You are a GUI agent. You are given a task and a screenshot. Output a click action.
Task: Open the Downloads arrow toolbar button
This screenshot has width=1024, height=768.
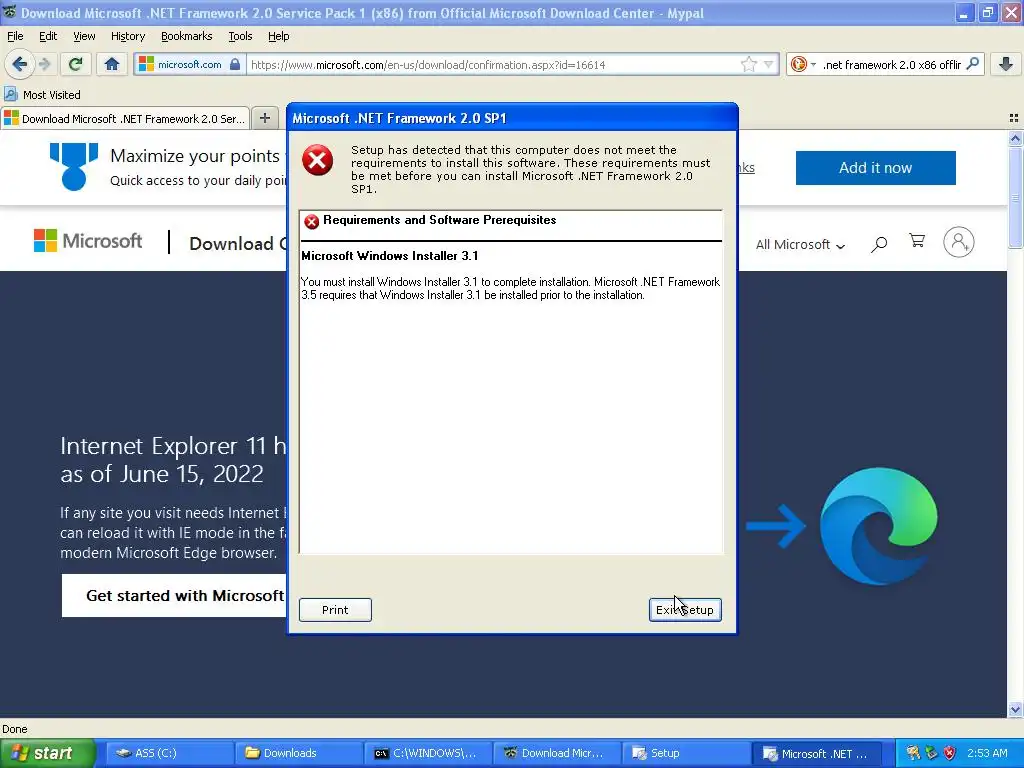[1006, 64]
